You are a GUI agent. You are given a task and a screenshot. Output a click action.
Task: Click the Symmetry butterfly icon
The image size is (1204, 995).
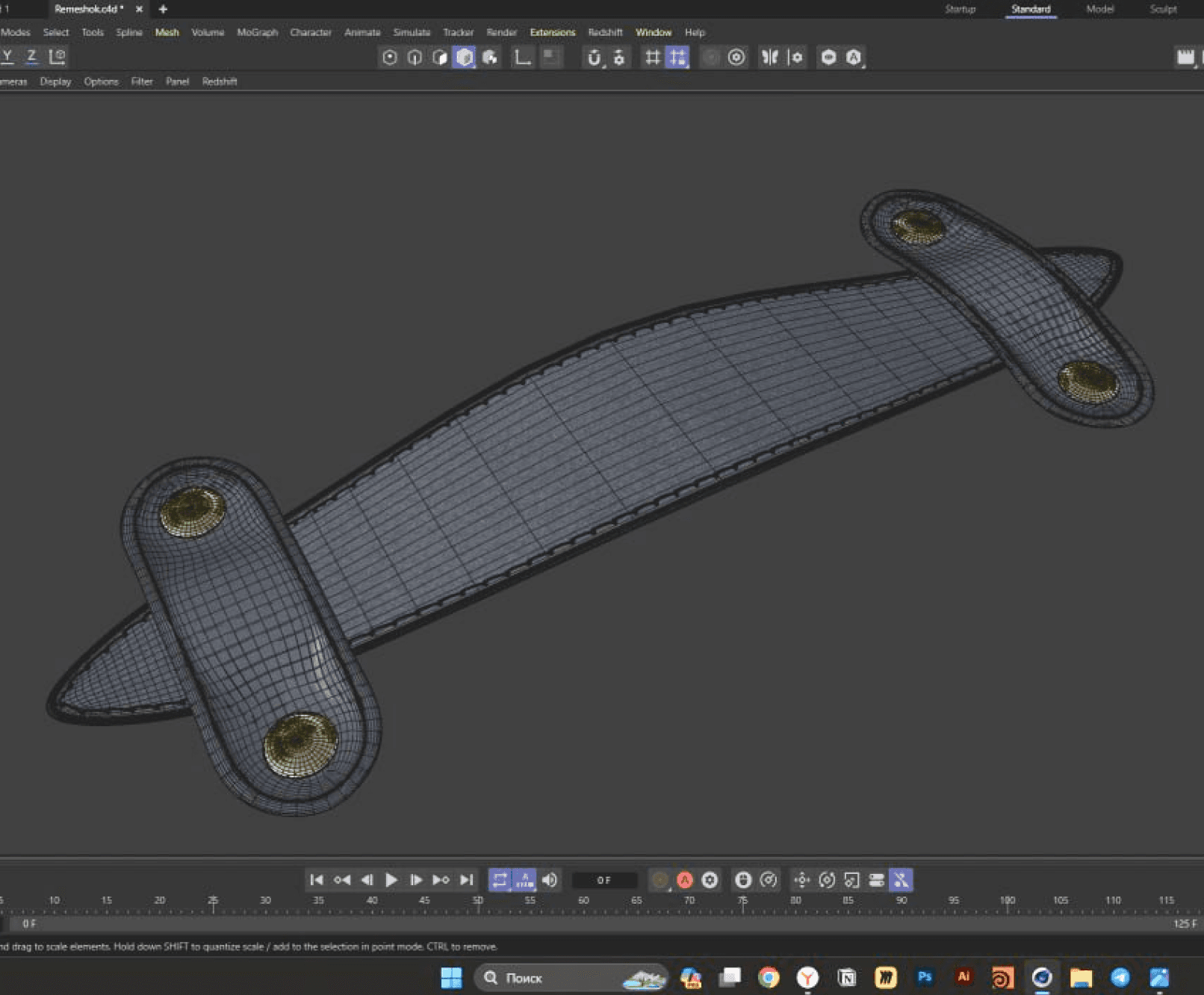point(769,58)
